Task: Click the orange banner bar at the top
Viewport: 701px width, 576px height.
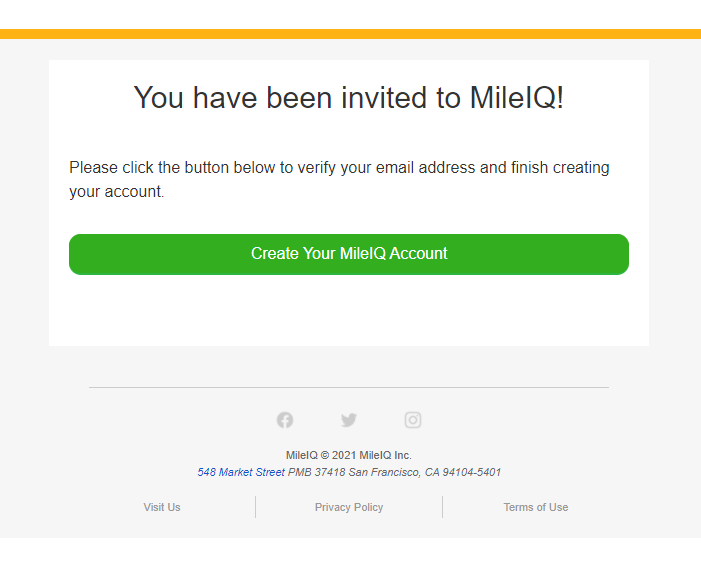Action: tap(350, 34)
